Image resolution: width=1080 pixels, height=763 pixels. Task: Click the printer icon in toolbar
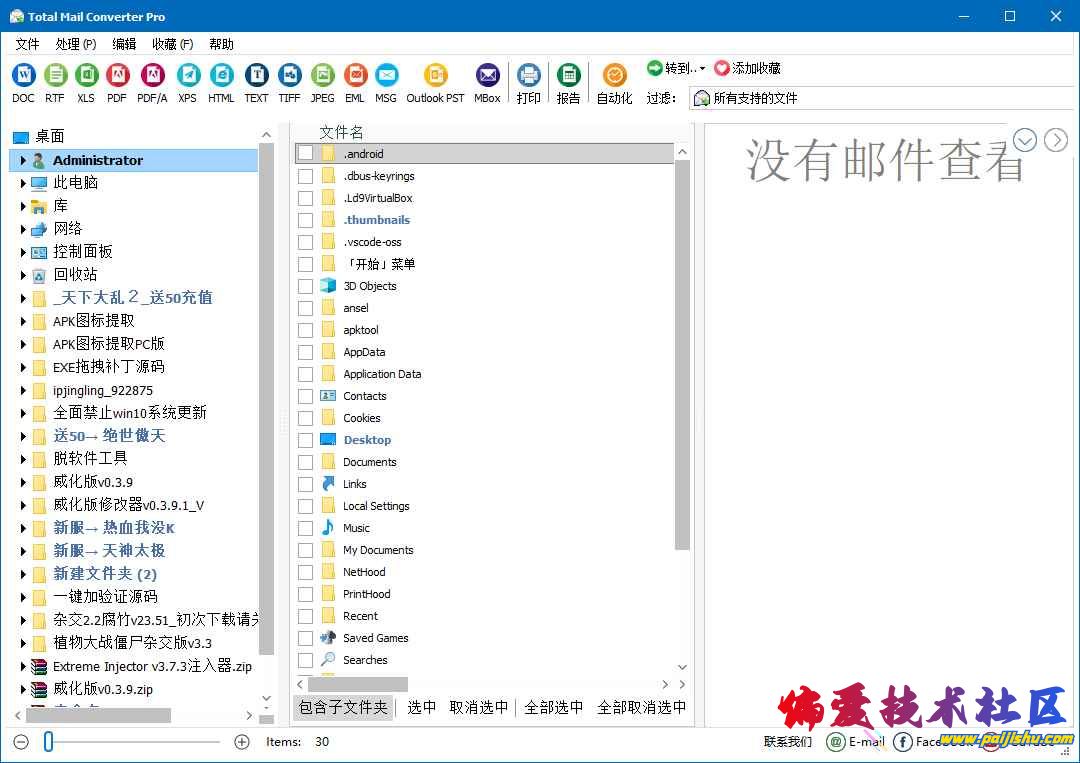pos(529,75)
